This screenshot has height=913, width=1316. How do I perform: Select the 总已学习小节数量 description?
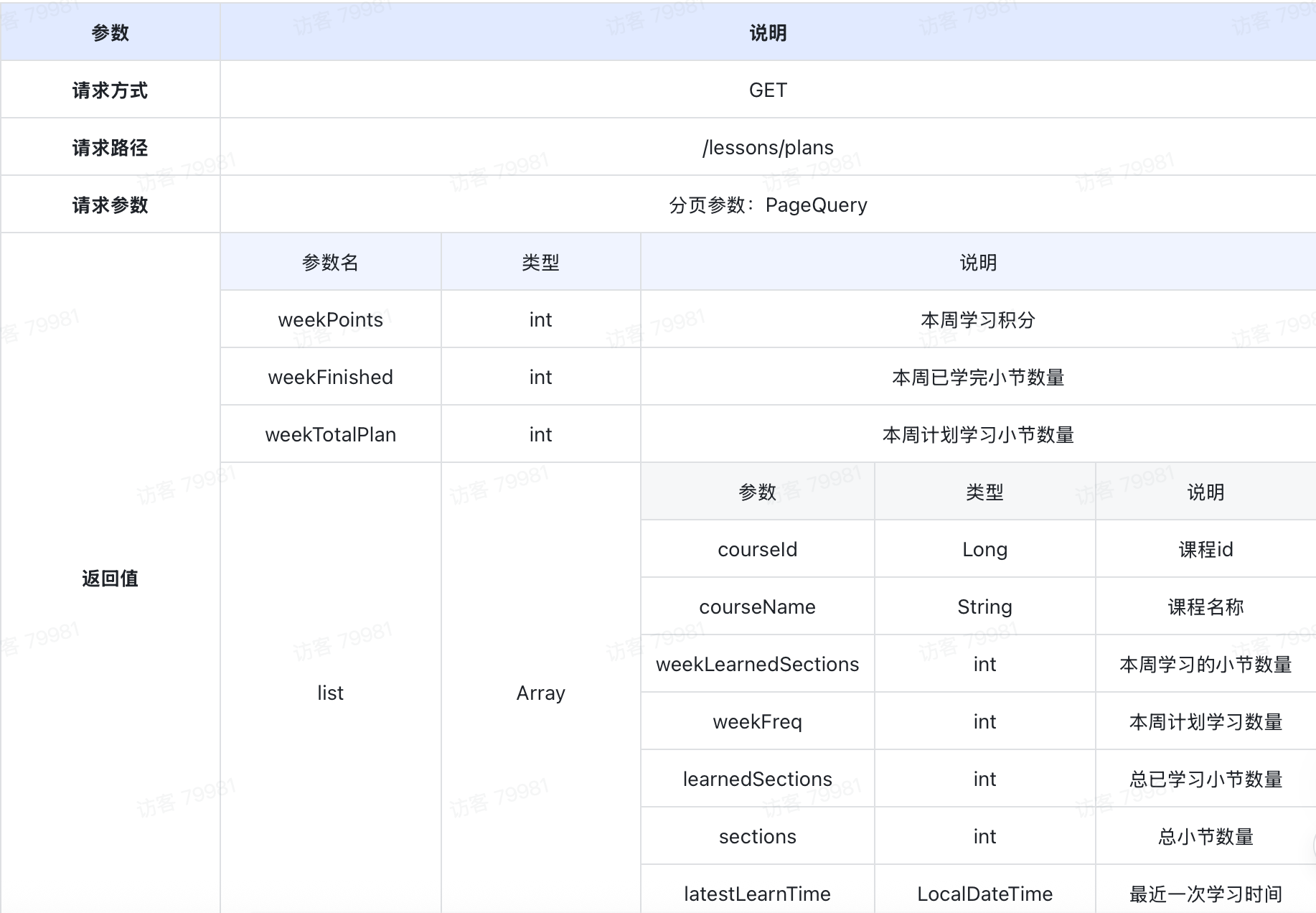[x=1205, y=779]
